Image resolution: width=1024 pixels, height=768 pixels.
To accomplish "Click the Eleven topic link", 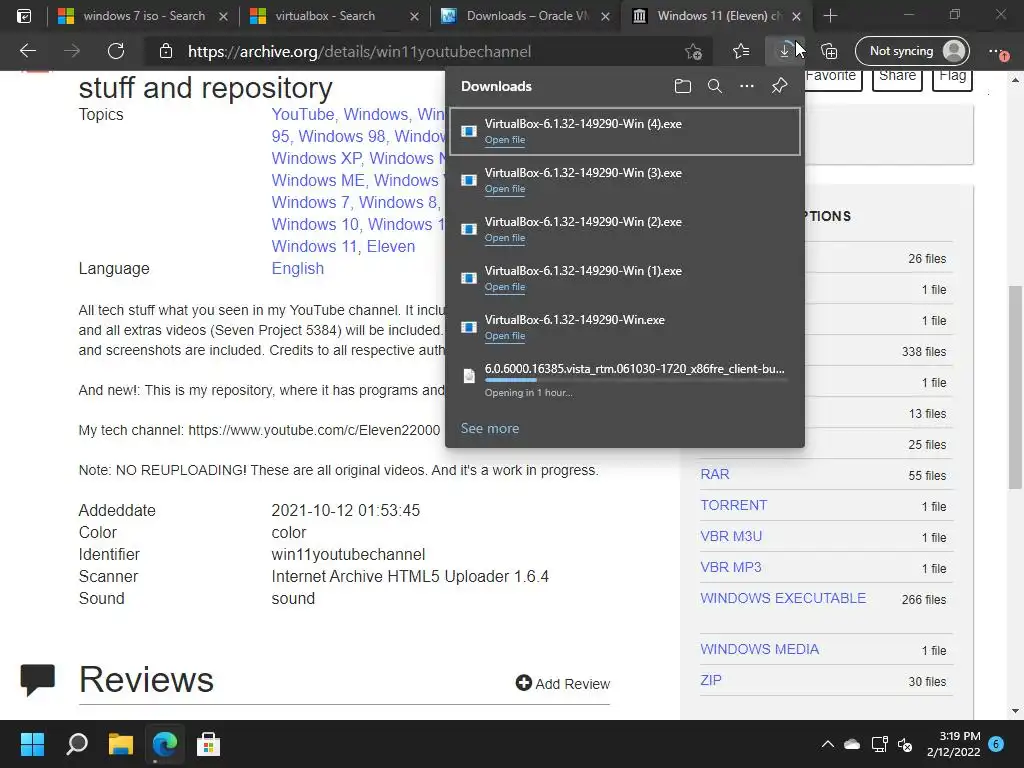I will (x=391, y=246).
